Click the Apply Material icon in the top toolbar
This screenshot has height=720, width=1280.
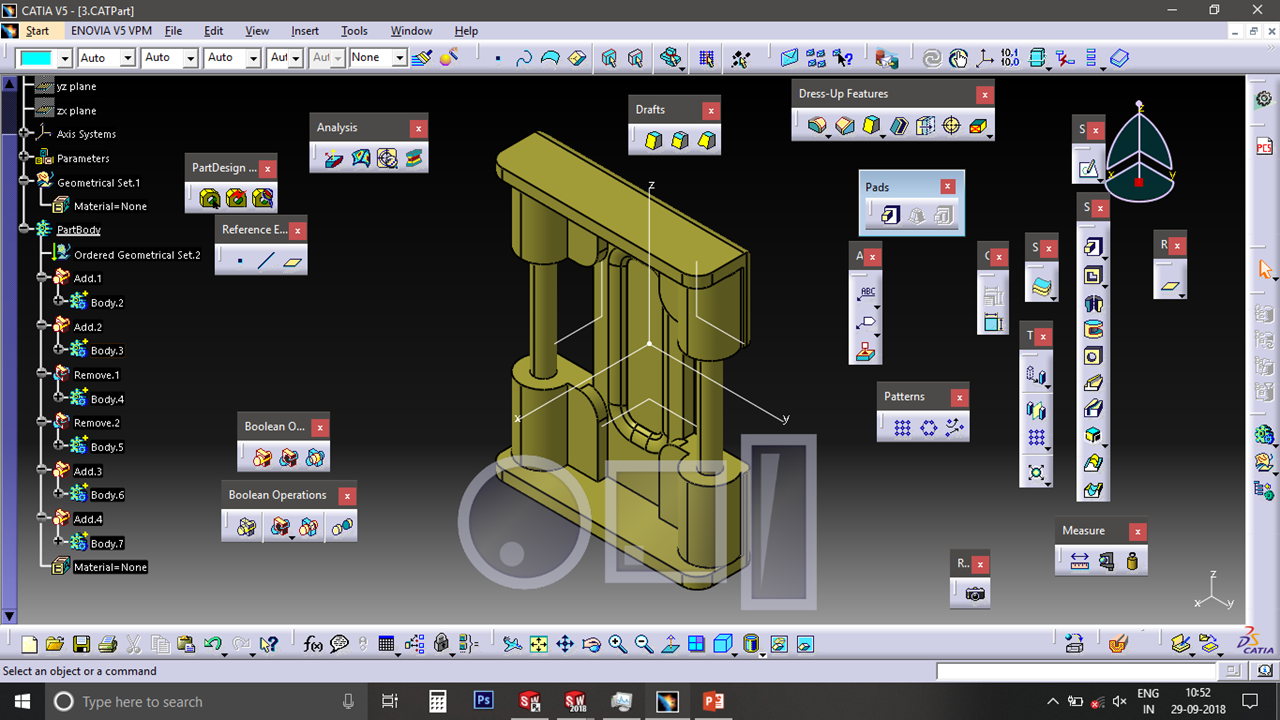click(x=885, y=59)
